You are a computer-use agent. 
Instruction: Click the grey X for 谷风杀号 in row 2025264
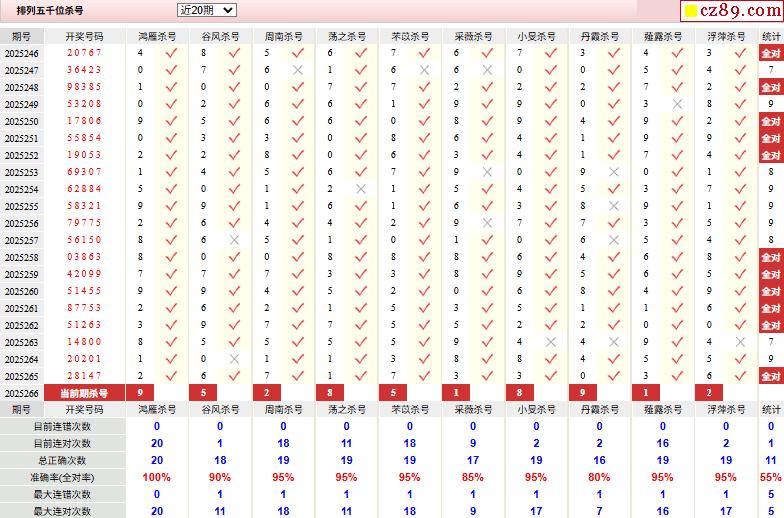click(234, 359)
